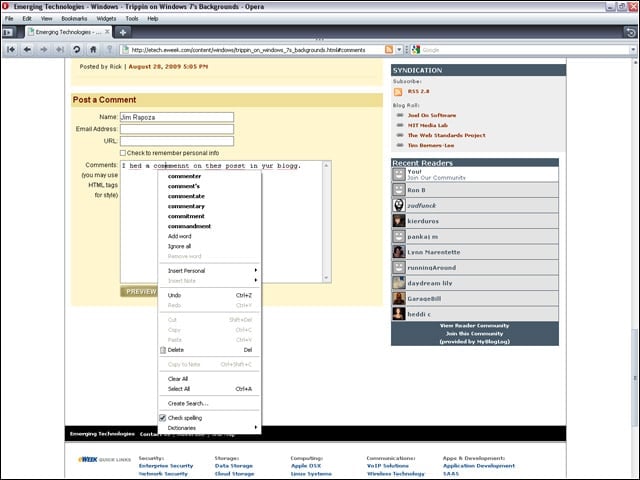Expand the Dictionaries submenu
Viewport: 640px width, 480px height.
(x=209, y=428)
